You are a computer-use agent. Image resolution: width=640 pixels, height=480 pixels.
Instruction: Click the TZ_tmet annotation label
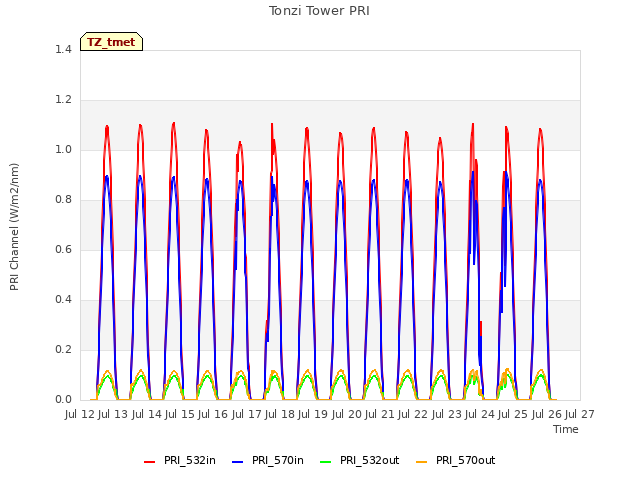[111, 42]
